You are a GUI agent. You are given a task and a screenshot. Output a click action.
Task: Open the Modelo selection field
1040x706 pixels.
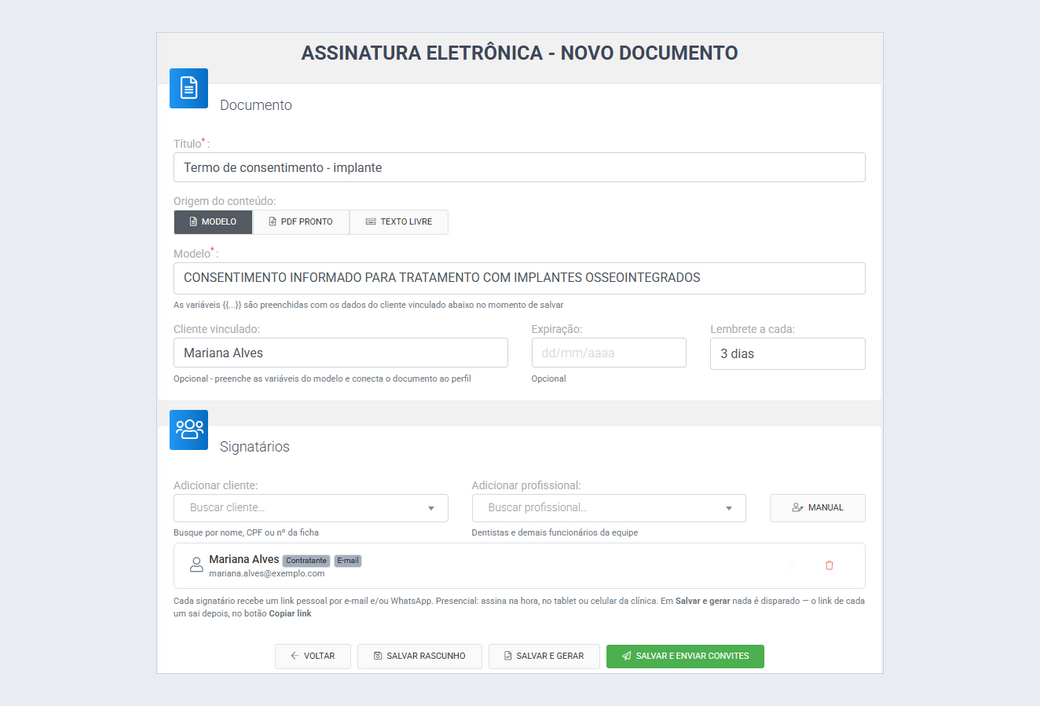coord(519,278)
